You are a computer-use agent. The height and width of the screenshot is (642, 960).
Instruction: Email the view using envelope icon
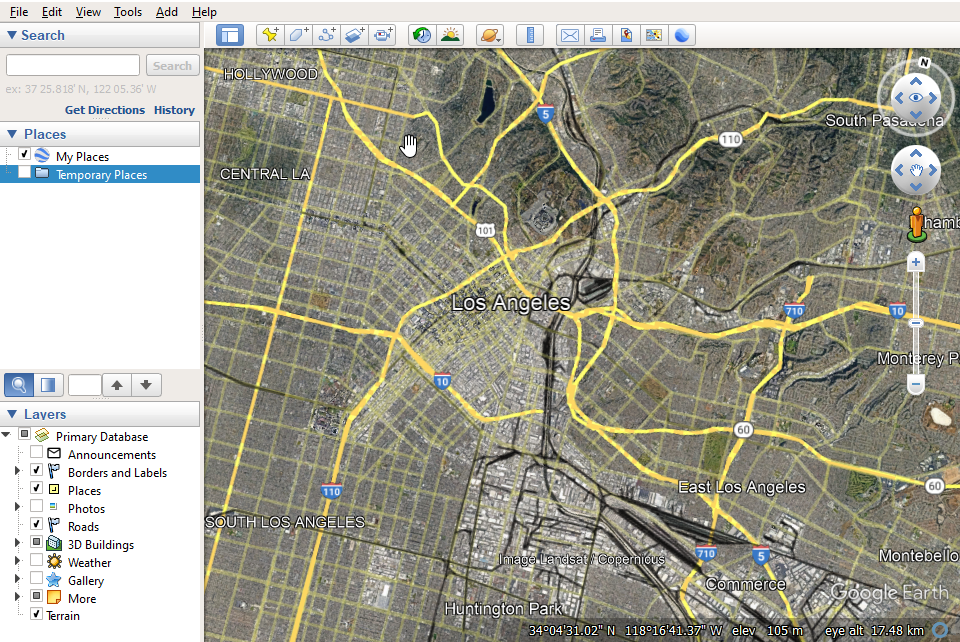pos(569,35)
